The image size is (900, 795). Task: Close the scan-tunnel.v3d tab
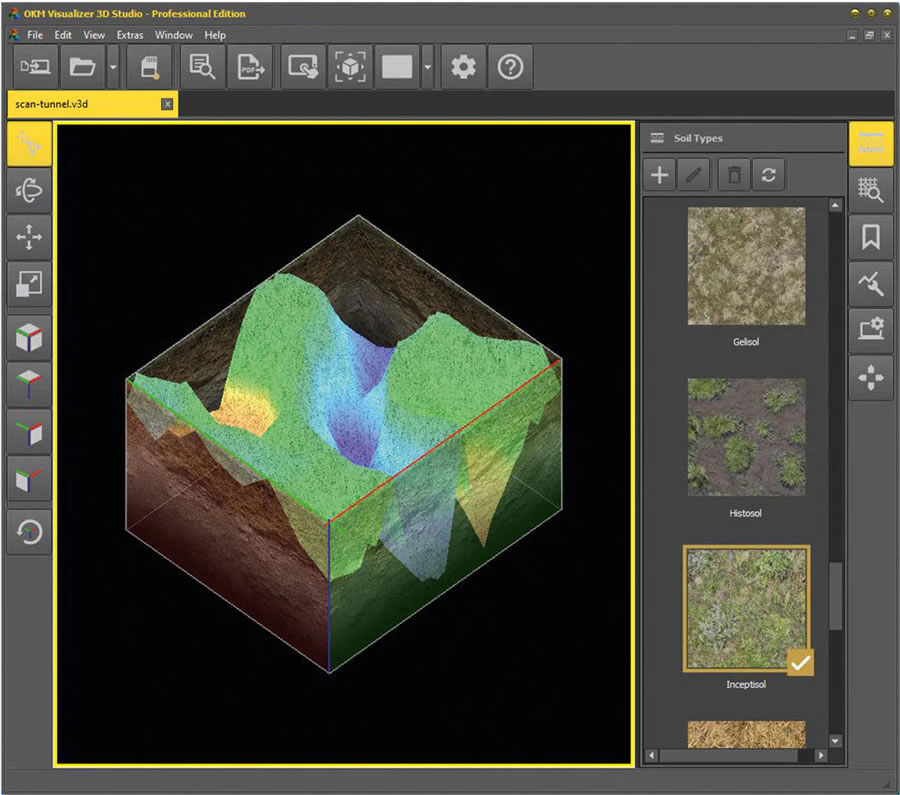coord(167,104)
